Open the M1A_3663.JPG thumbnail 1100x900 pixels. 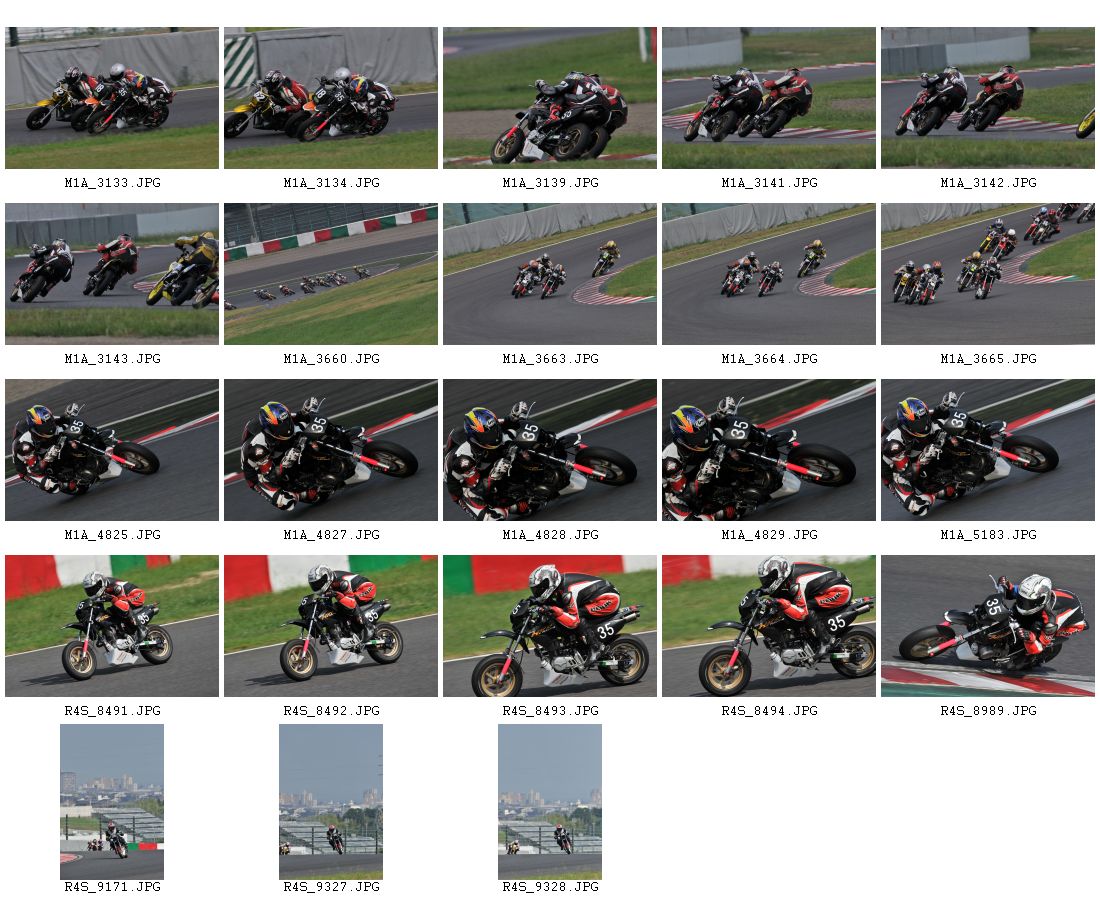(x=549, y=274)
